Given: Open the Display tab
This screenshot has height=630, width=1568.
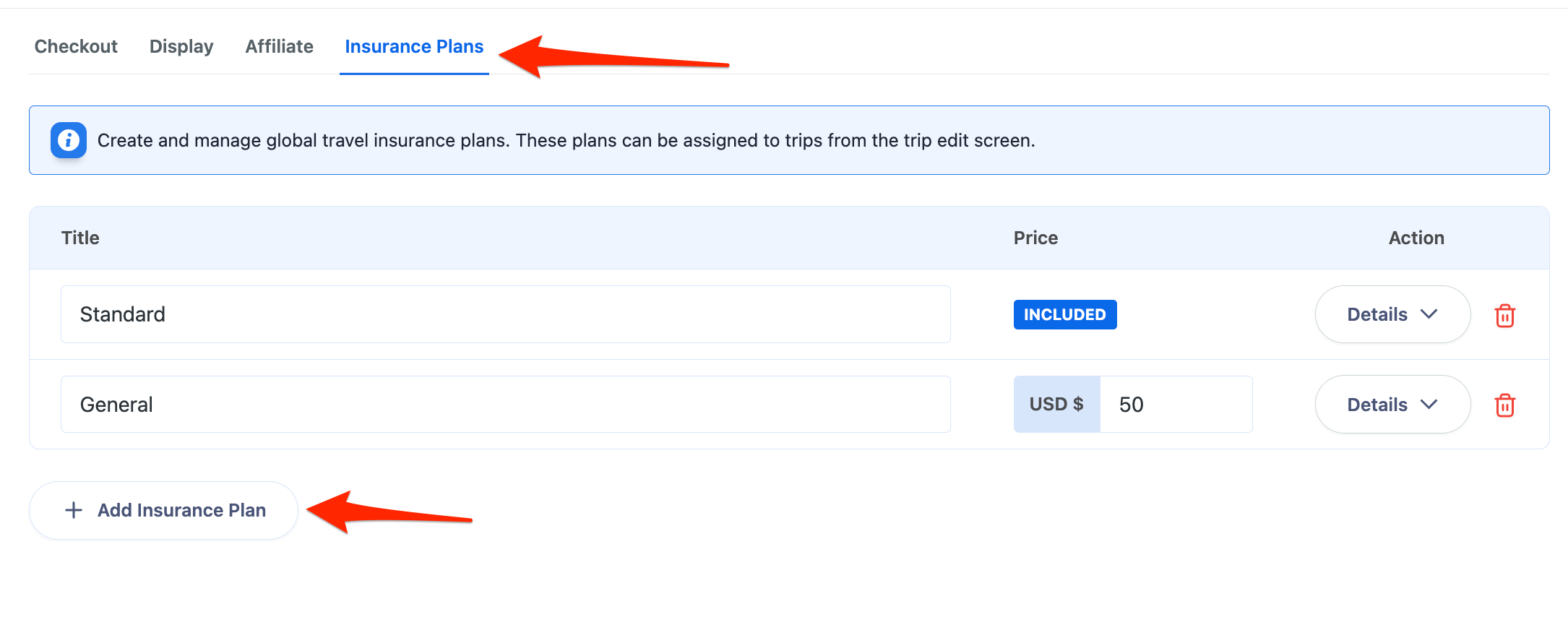Looking at the screenshot, I should click(x=181, y=47).
